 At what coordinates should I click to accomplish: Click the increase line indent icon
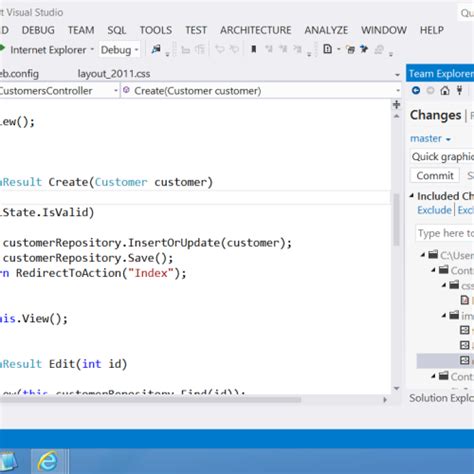(199, 50)
